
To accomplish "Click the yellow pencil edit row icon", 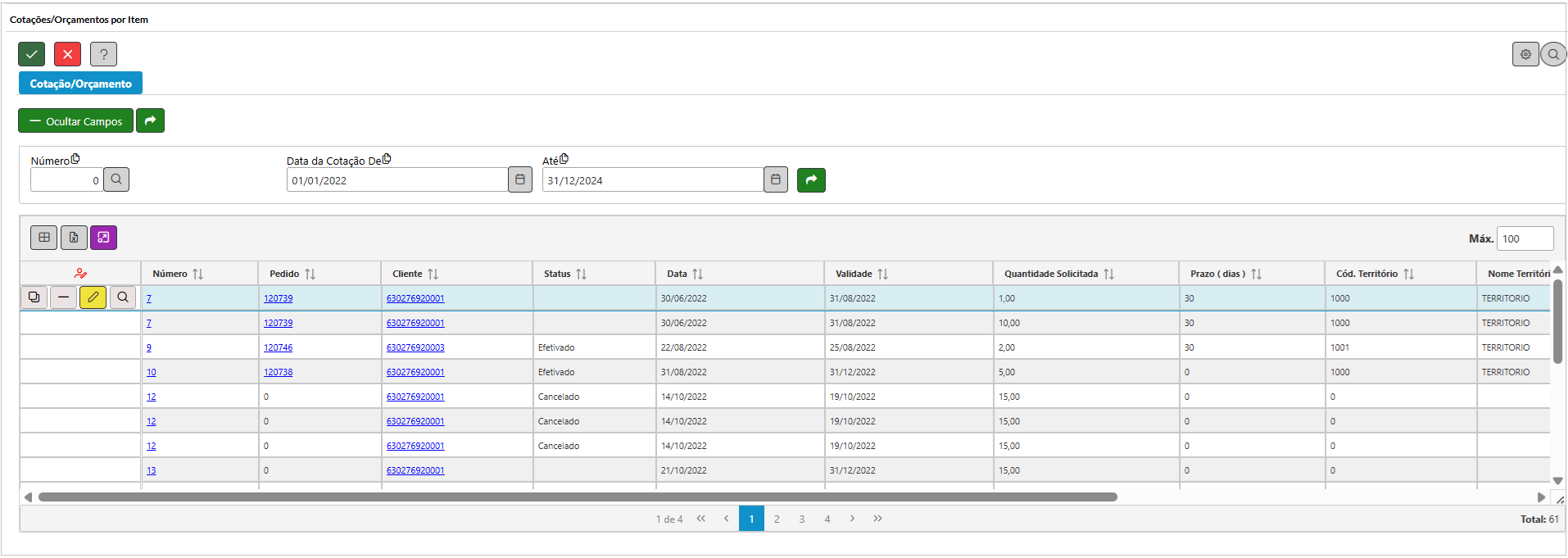I will [93, 297].
